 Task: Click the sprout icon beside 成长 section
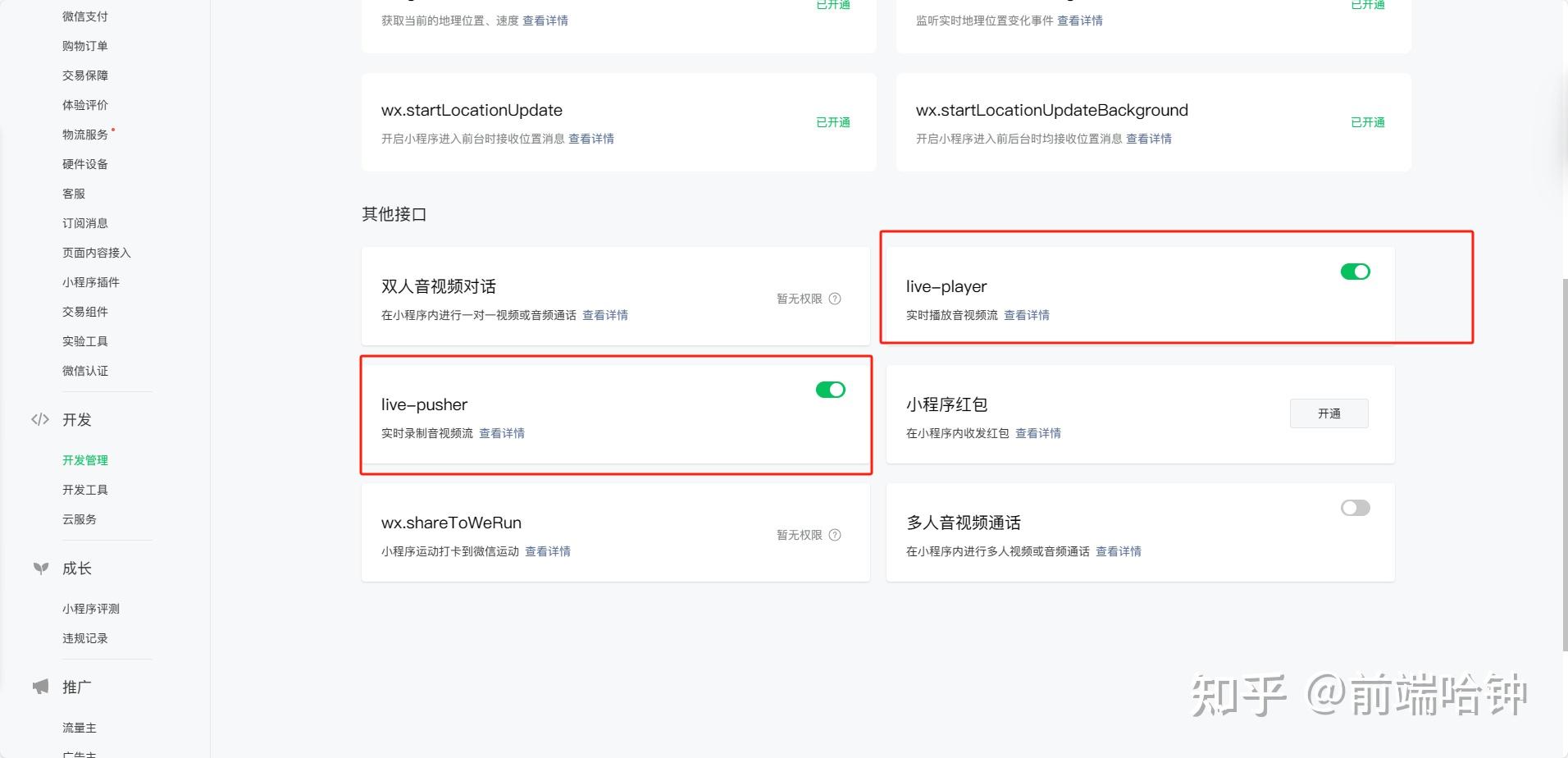point(40,568)
